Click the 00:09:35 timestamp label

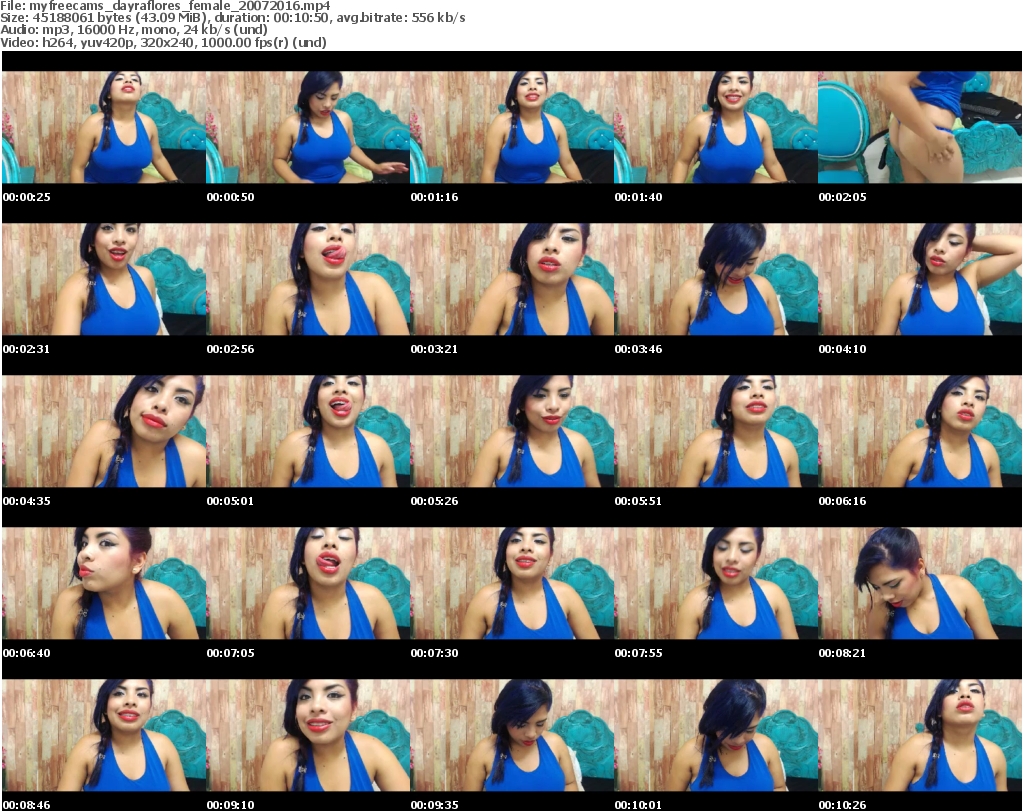434,805
